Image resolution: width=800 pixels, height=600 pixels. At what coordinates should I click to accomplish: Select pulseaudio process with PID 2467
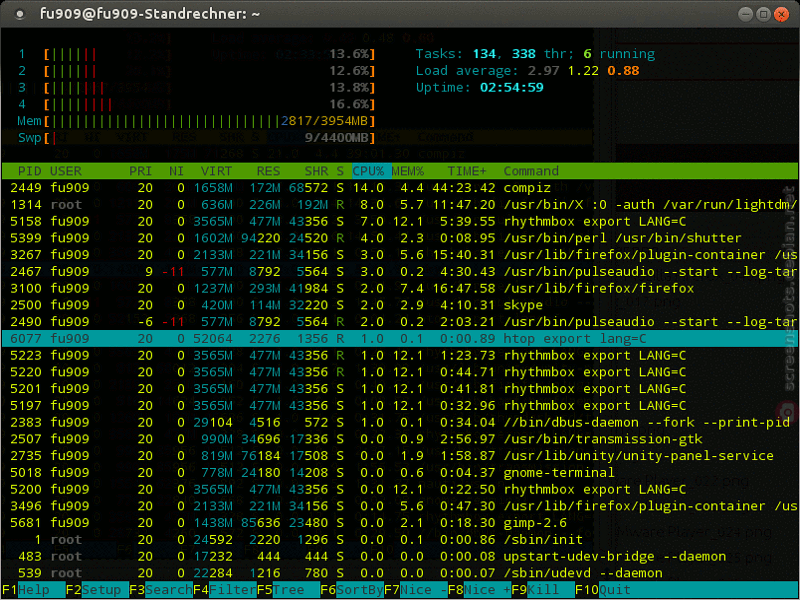point(400,271)
